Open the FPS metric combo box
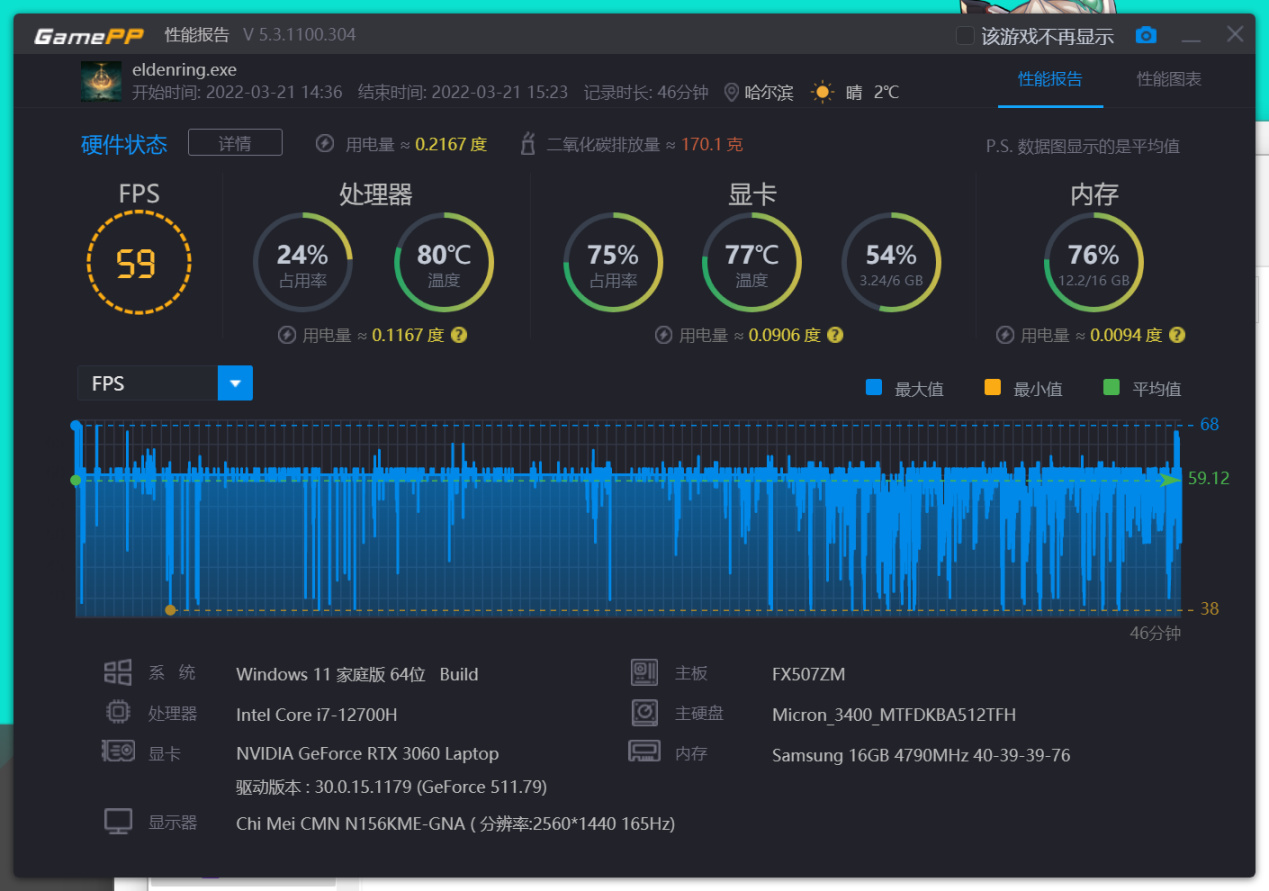 (165, 383)
